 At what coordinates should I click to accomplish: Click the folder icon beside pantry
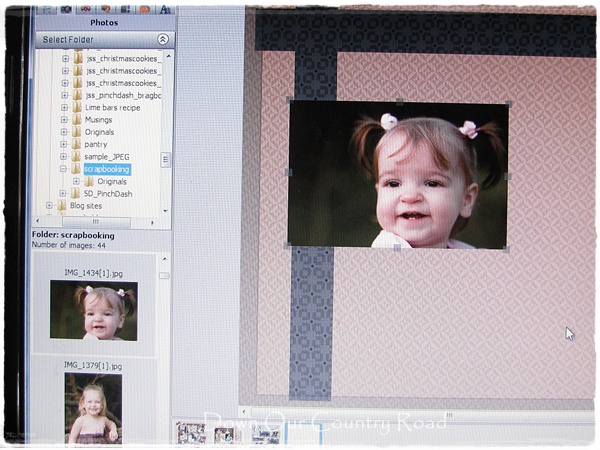coord(77,144)
